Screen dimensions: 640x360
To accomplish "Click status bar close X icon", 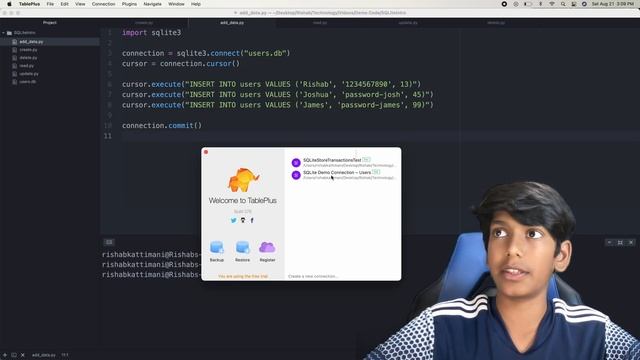I will coord(23,355).
